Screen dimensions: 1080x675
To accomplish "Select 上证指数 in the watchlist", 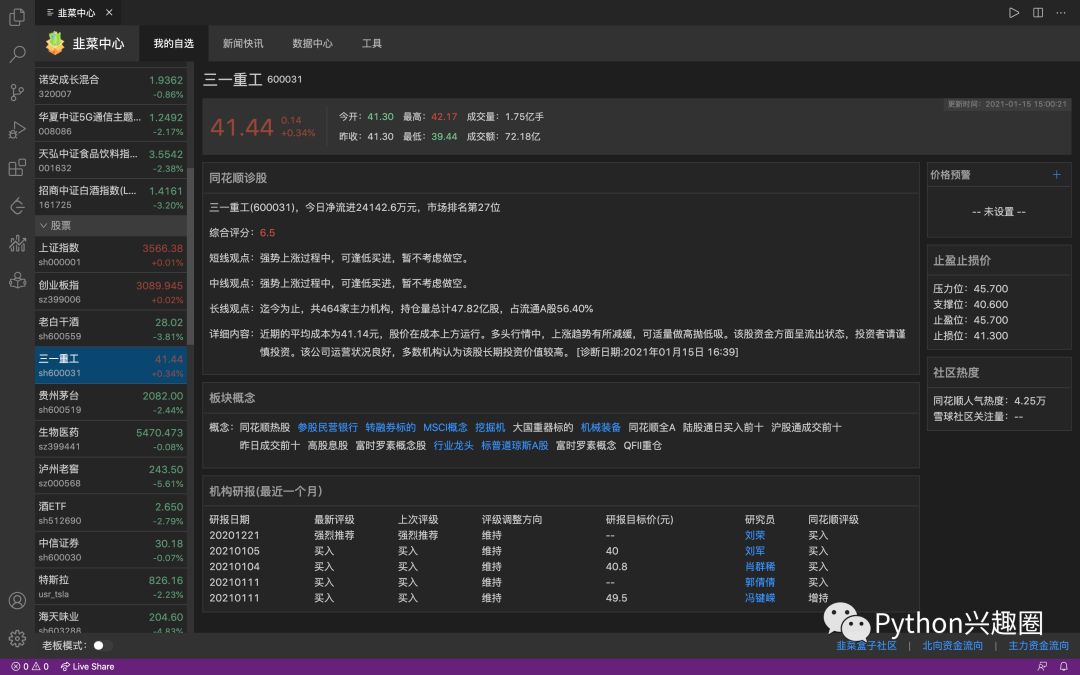I will (x=111, y=254).
